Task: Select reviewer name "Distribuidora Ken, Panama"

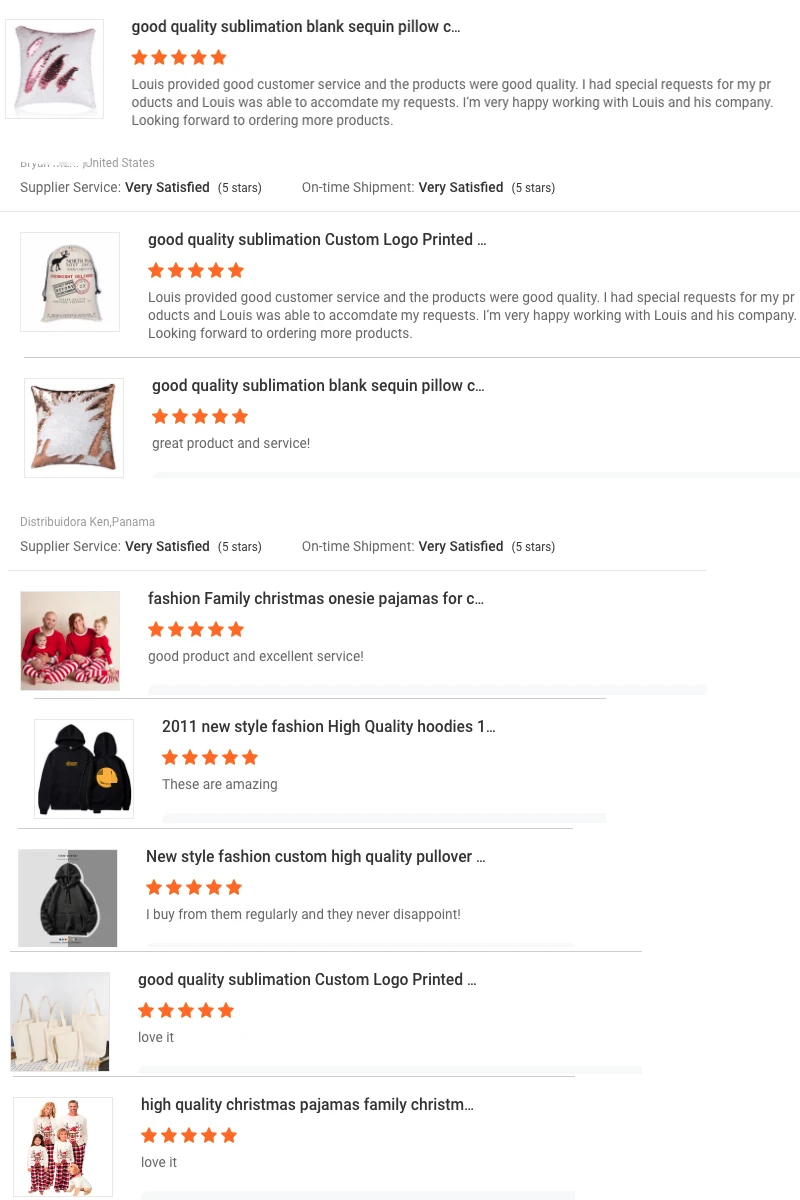Action: [87, 522]
